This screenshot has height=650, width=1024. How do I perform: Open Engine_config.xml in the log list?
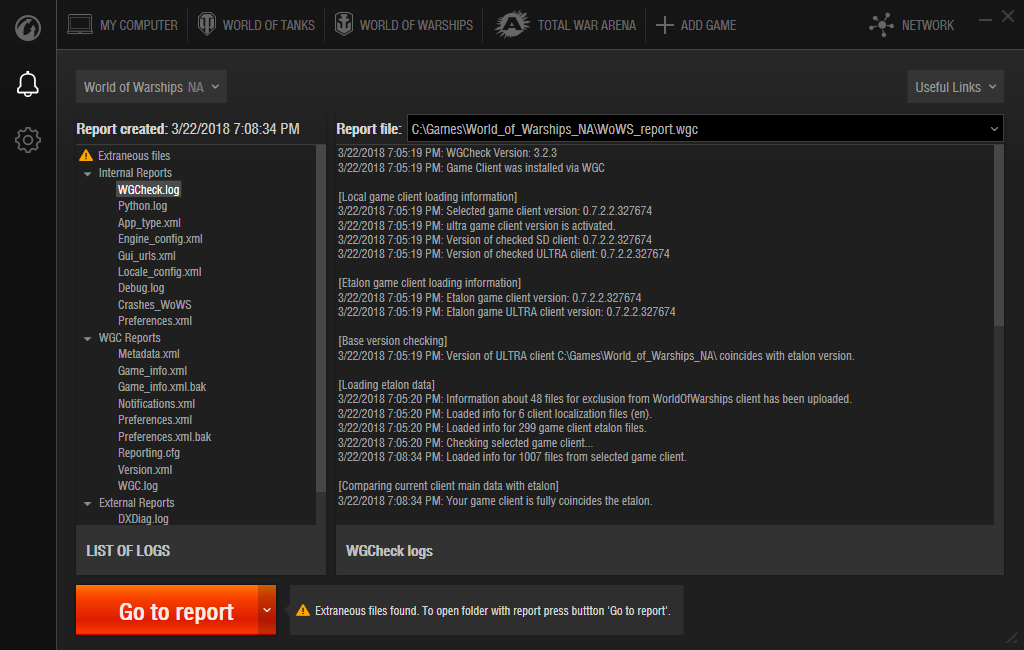click(x=160, y=239)
